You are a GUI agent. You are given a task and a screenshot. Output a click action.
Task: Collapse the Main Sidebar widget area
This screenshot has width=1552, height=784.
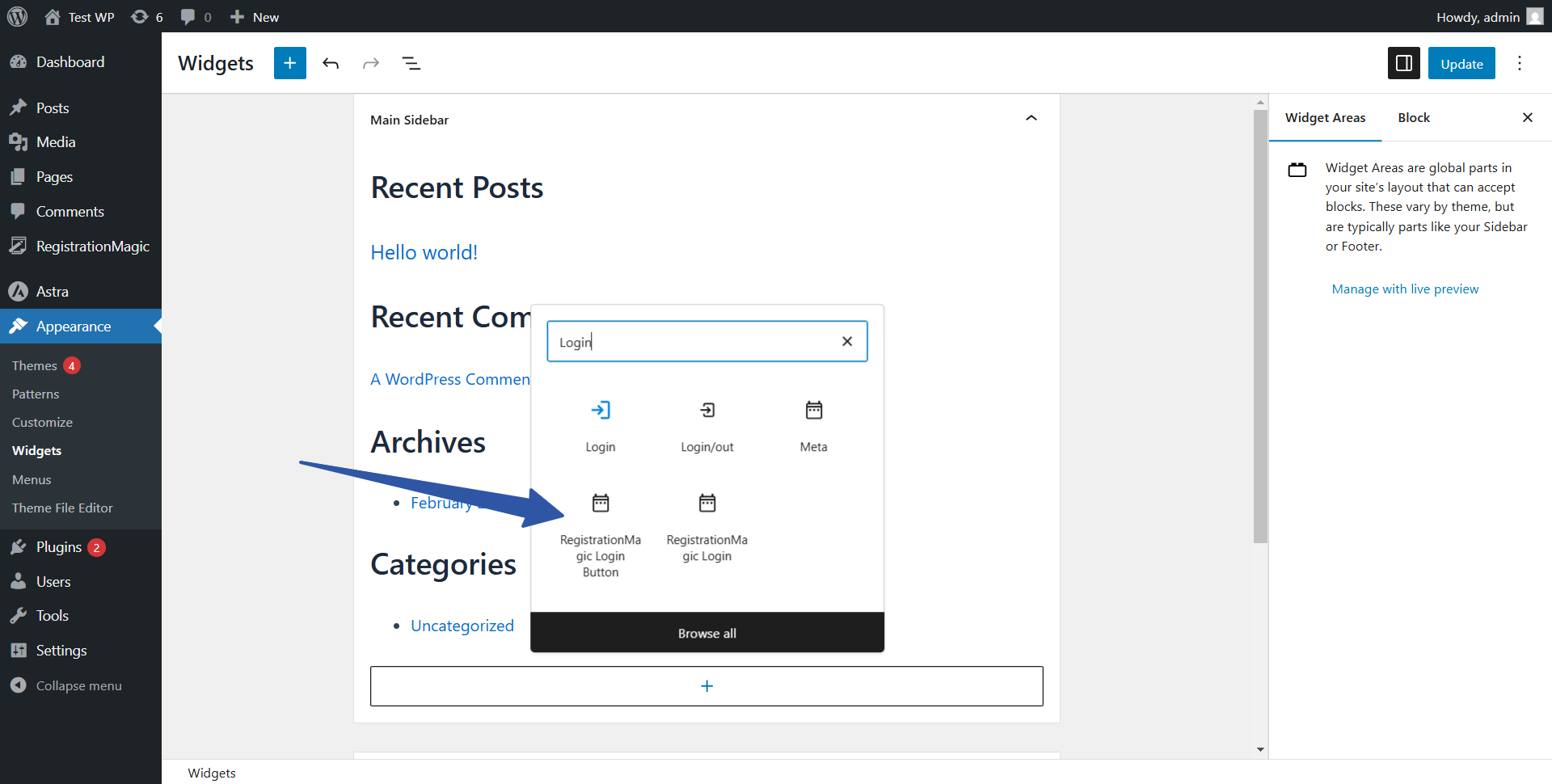point(1031,119)
